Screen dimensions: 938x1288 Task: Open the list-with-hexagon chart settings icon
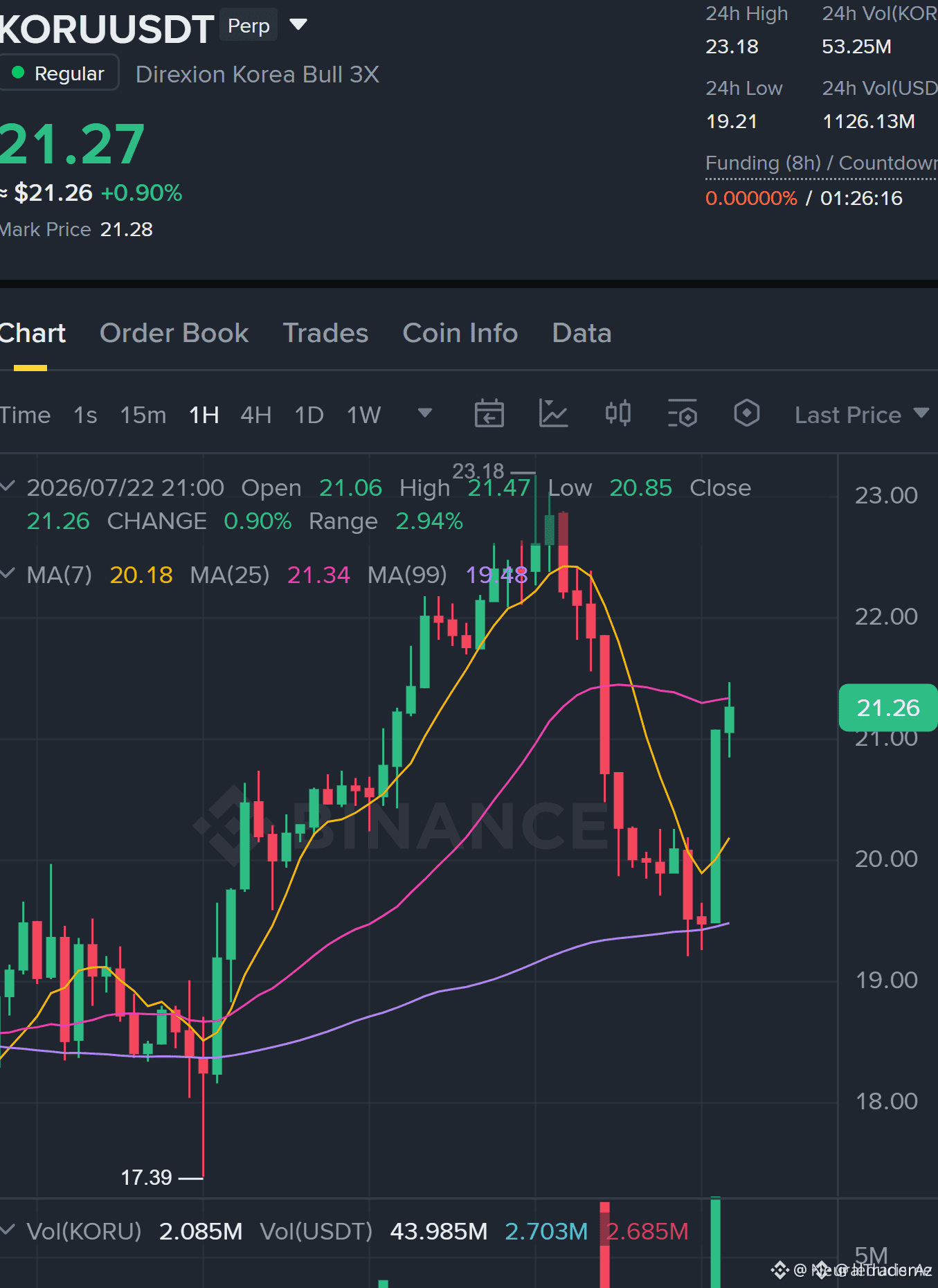(x=683, y=414)
